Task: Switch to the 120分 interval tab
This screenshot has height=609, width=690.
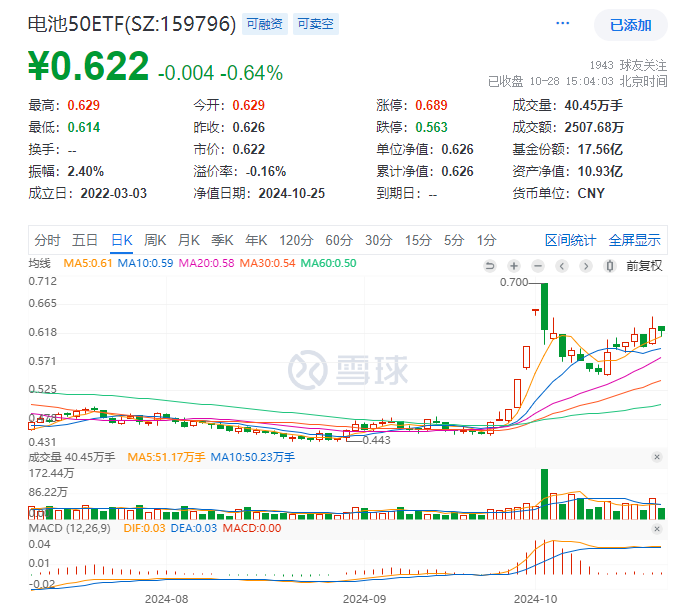Action: tap(296, 240)
